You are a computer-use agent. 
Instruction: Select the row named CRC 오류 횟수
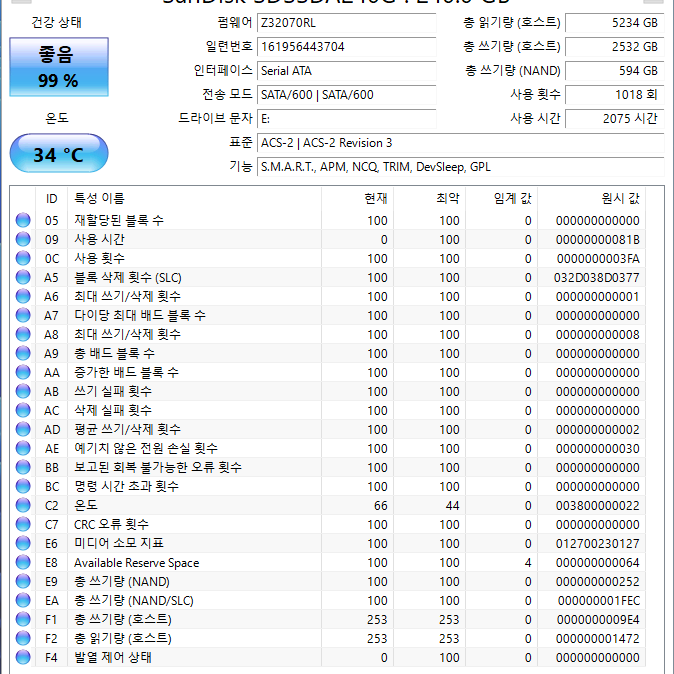pyautogui.click(x=329, y=524)
